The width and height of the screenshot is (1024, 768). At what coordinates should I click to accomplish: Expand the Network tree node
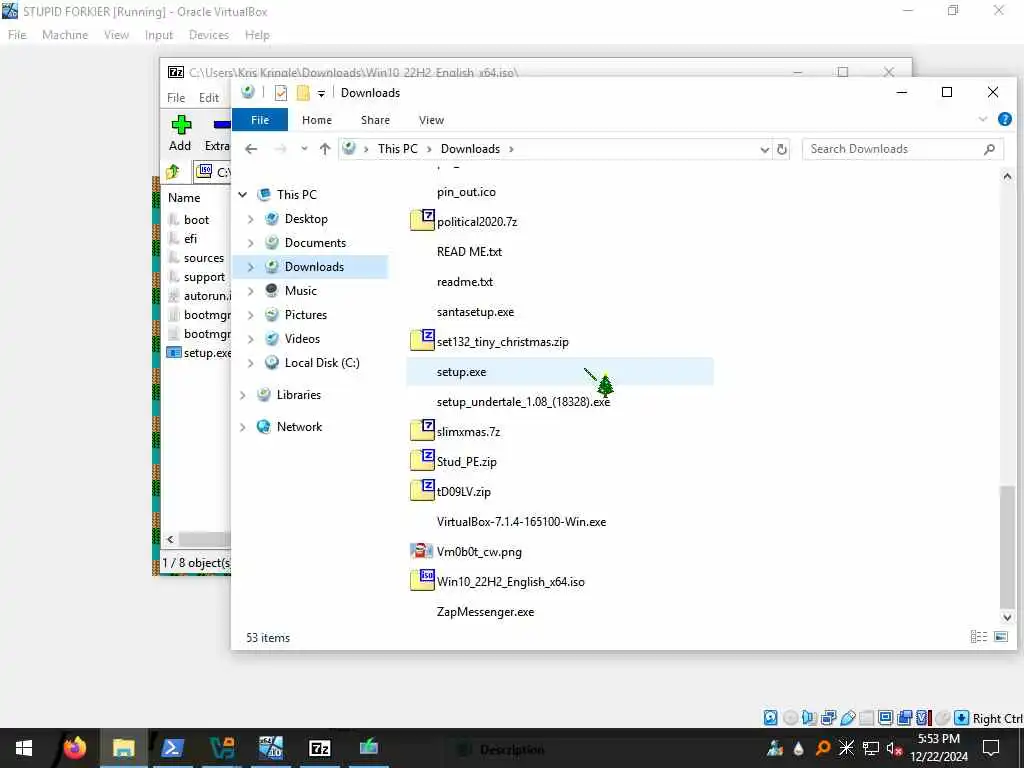click(242, 427)
